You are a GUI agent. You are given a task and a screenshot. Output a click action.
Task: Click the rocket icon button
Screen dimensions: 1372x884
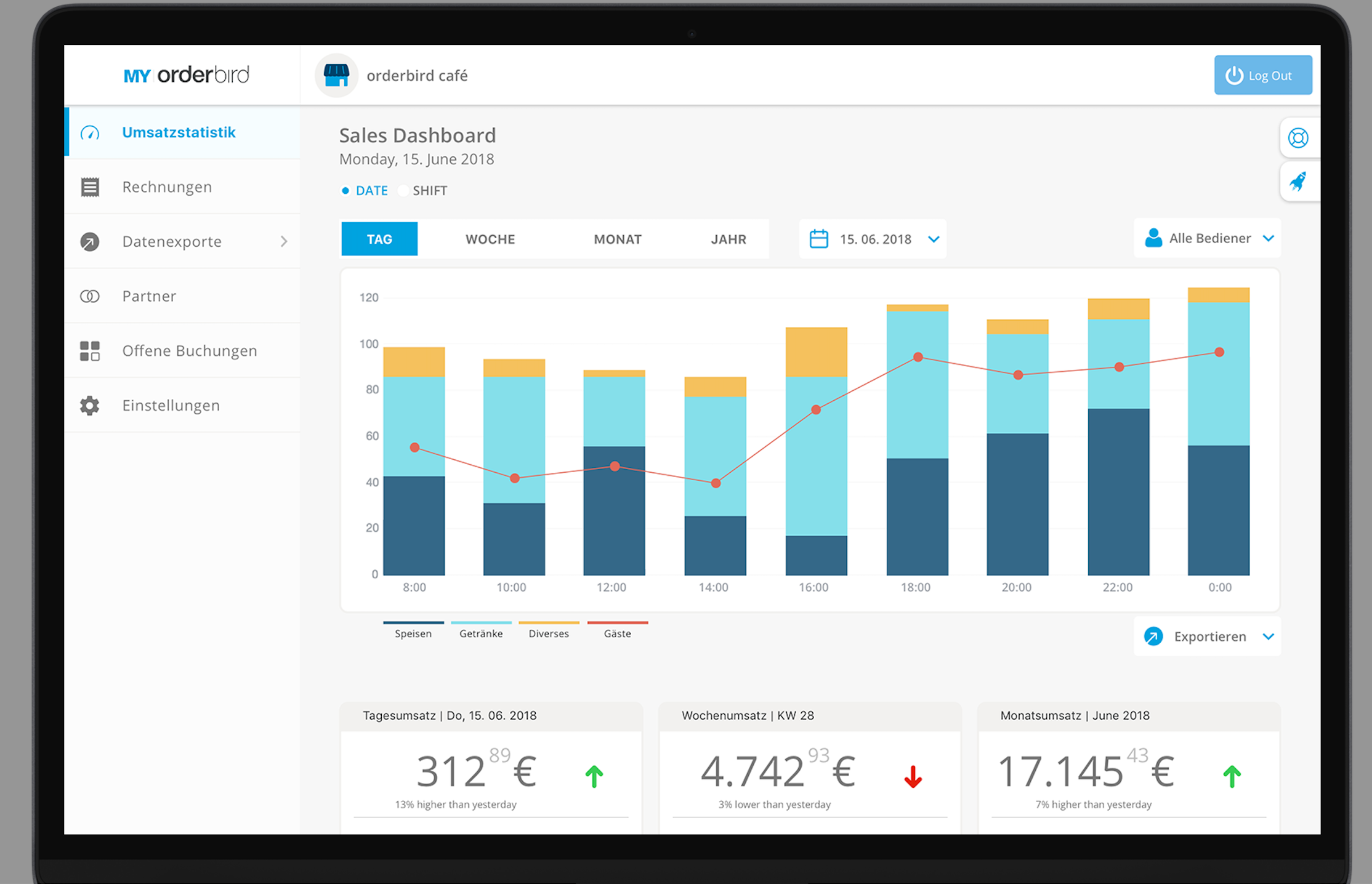(1298, 182)
